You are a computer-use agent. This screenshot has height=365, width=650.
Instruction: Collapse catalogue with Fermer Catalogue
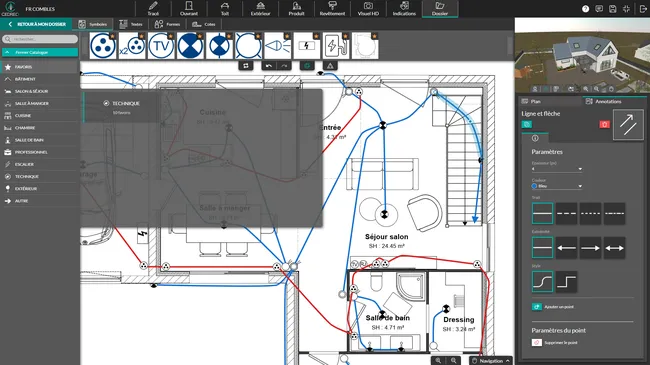40,52
